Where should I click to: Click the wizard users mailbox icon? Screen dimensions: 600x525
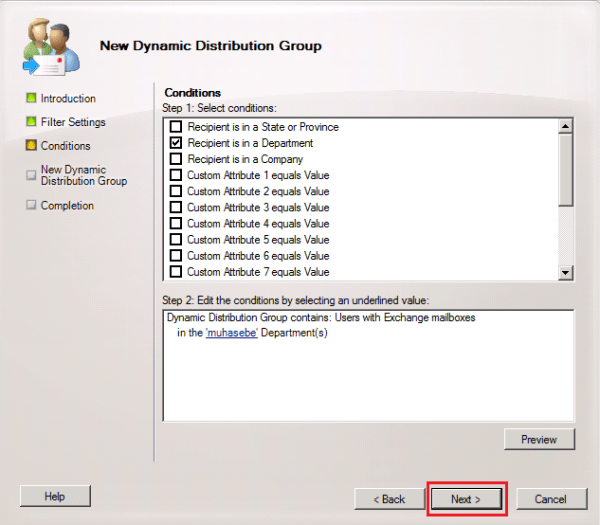point(47,47)
